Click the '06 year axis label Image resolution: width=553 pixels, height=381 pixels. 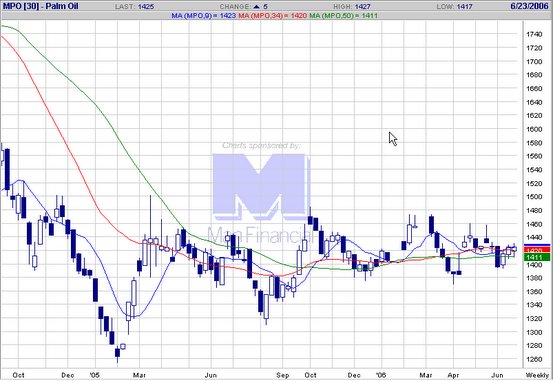[381, 375]
